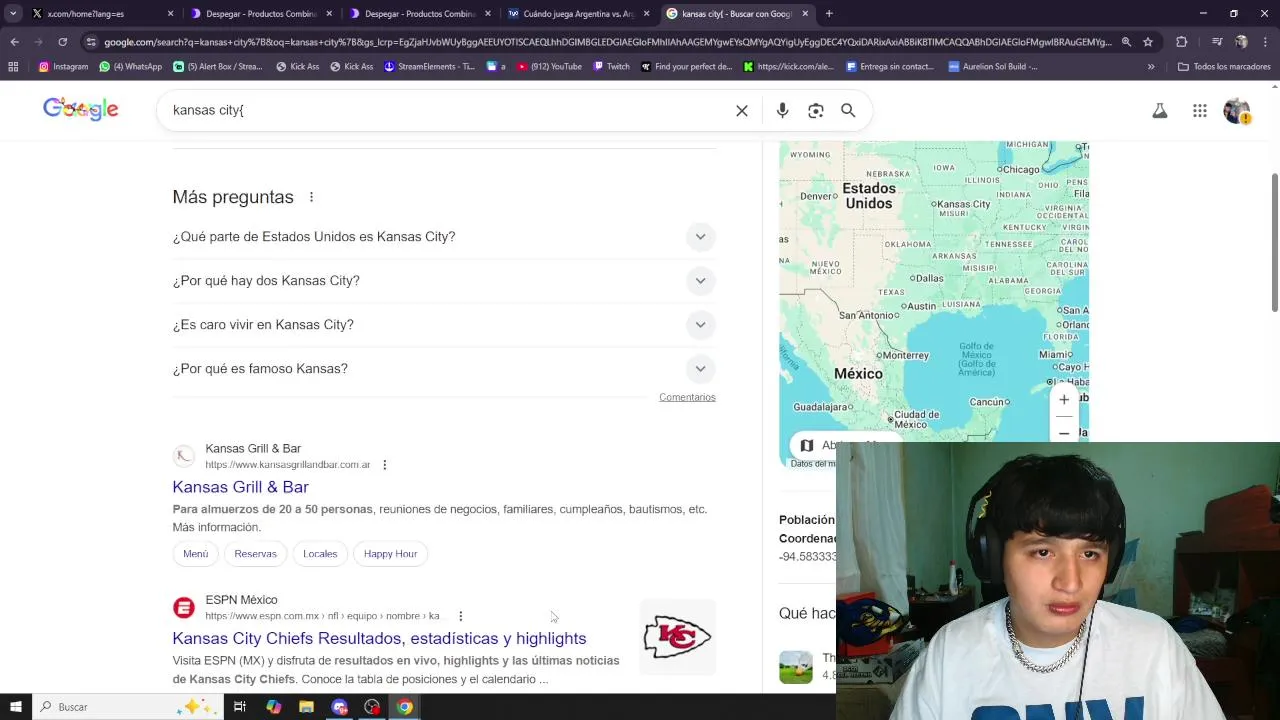Screen dimensions: 1280x720
Task: Open the browser page zoom magnifier icon
Action: tap(1126, 42)
